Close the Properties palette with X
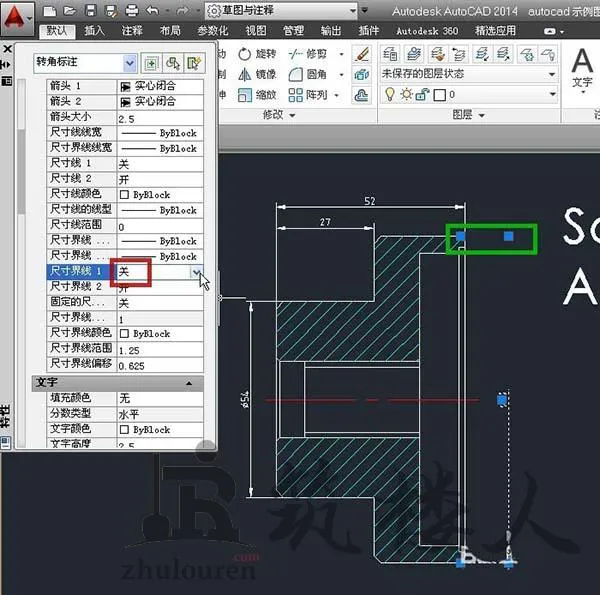This screenshot has width=600, height=595. pyautogui.click(x=7, y=49)
